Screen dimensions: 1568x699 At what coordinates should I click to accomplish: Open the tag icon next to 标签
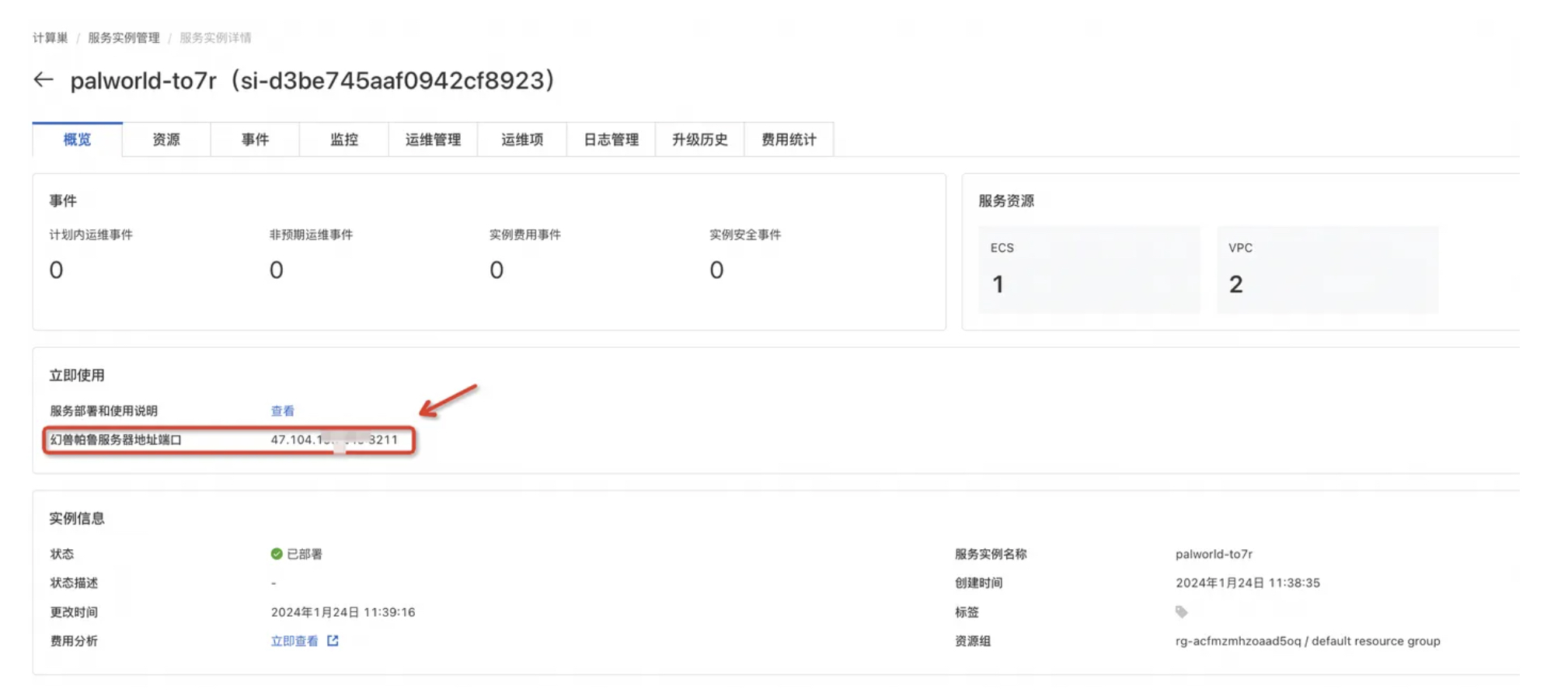point(1181,612)
